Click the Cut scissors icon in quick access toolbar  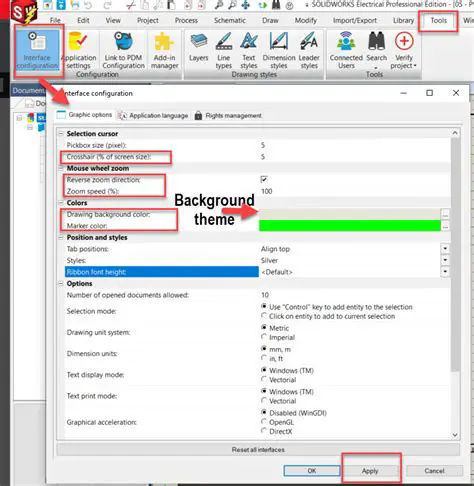tap(131, 5)
